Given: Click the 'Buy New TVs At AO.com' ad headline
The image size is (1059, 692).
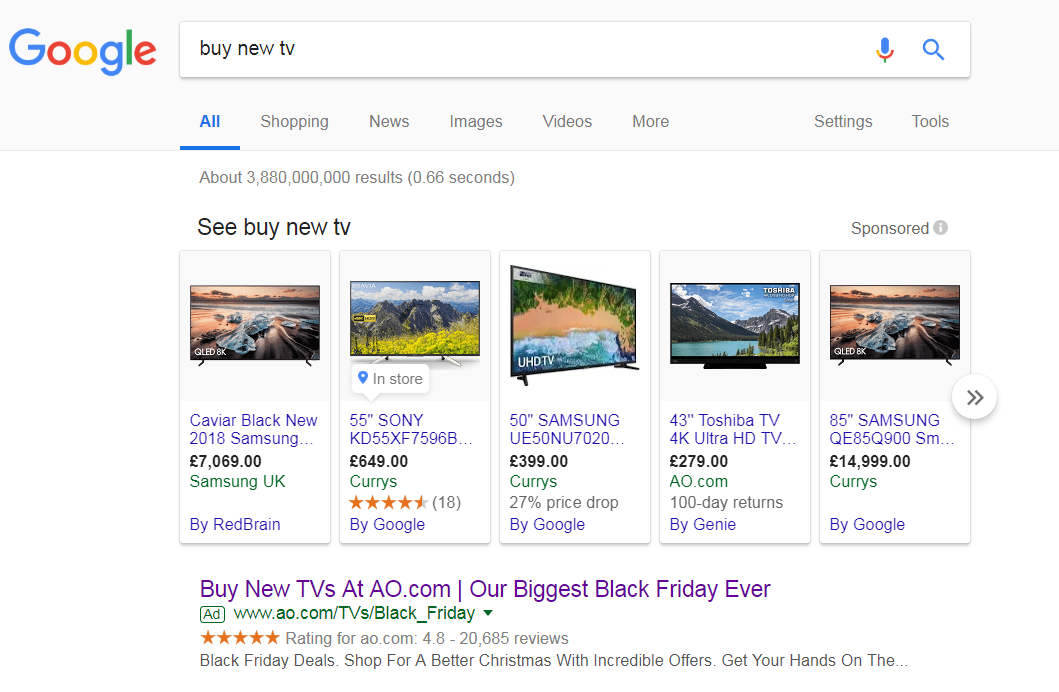Looking at the screenshot, I should [485, 589].
